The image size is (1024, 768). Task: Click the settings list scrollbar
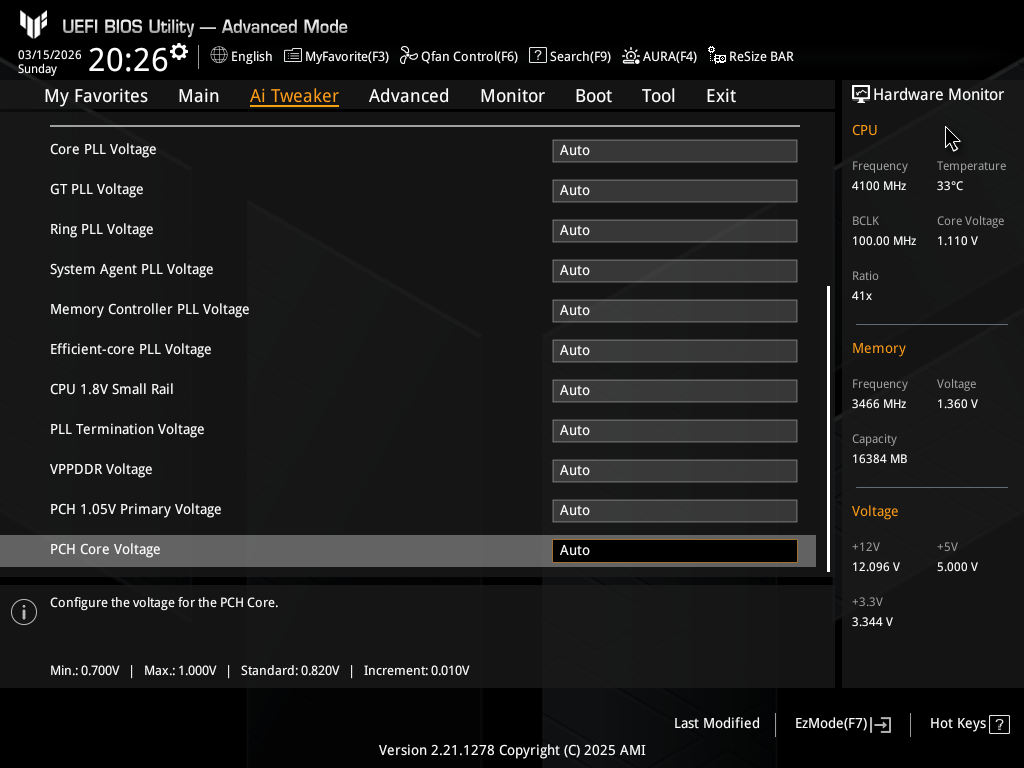click(828, 428)
